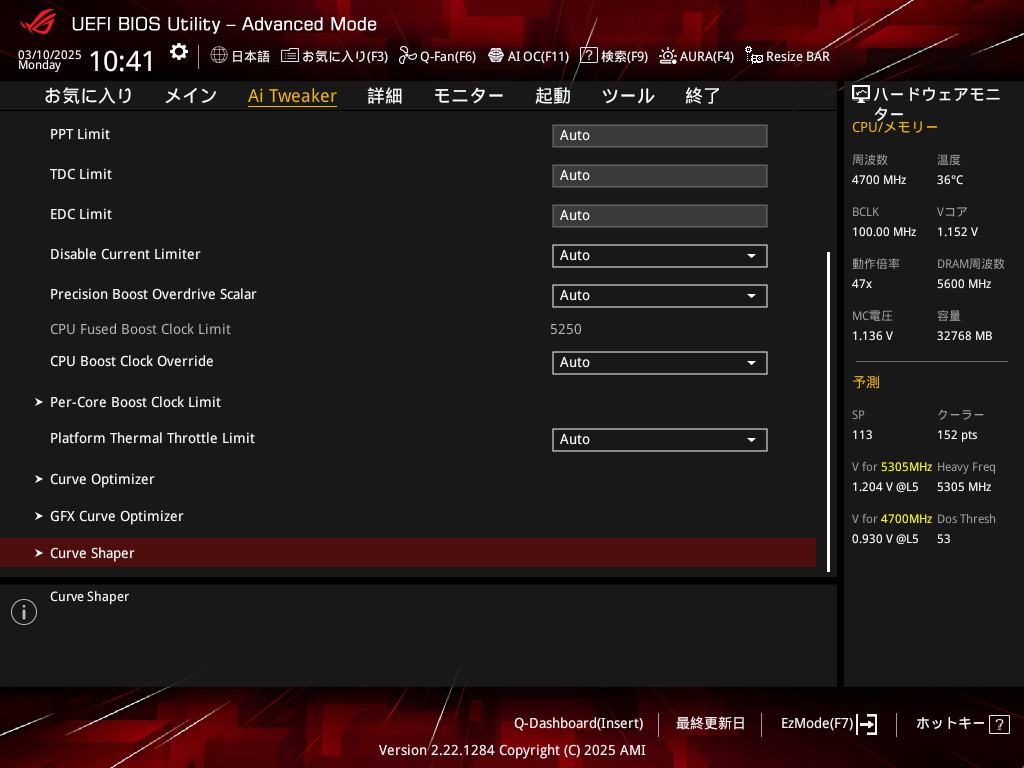Click PPT Limit input field

tap(660, 136)
